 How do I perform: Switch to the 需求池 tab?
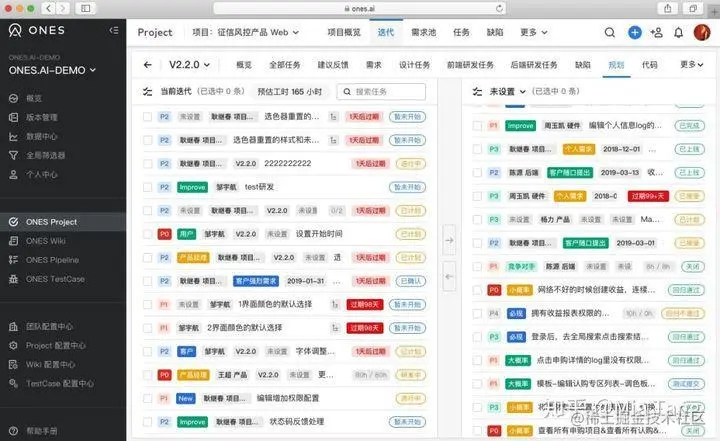pyautogui.click(x=423, y=33)
